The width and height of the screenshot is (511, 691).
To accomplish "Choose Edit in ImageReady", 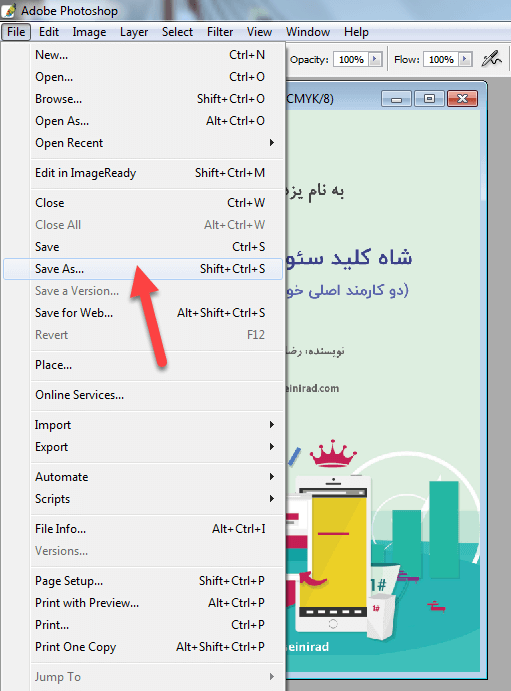I will (x=143, y=173).
